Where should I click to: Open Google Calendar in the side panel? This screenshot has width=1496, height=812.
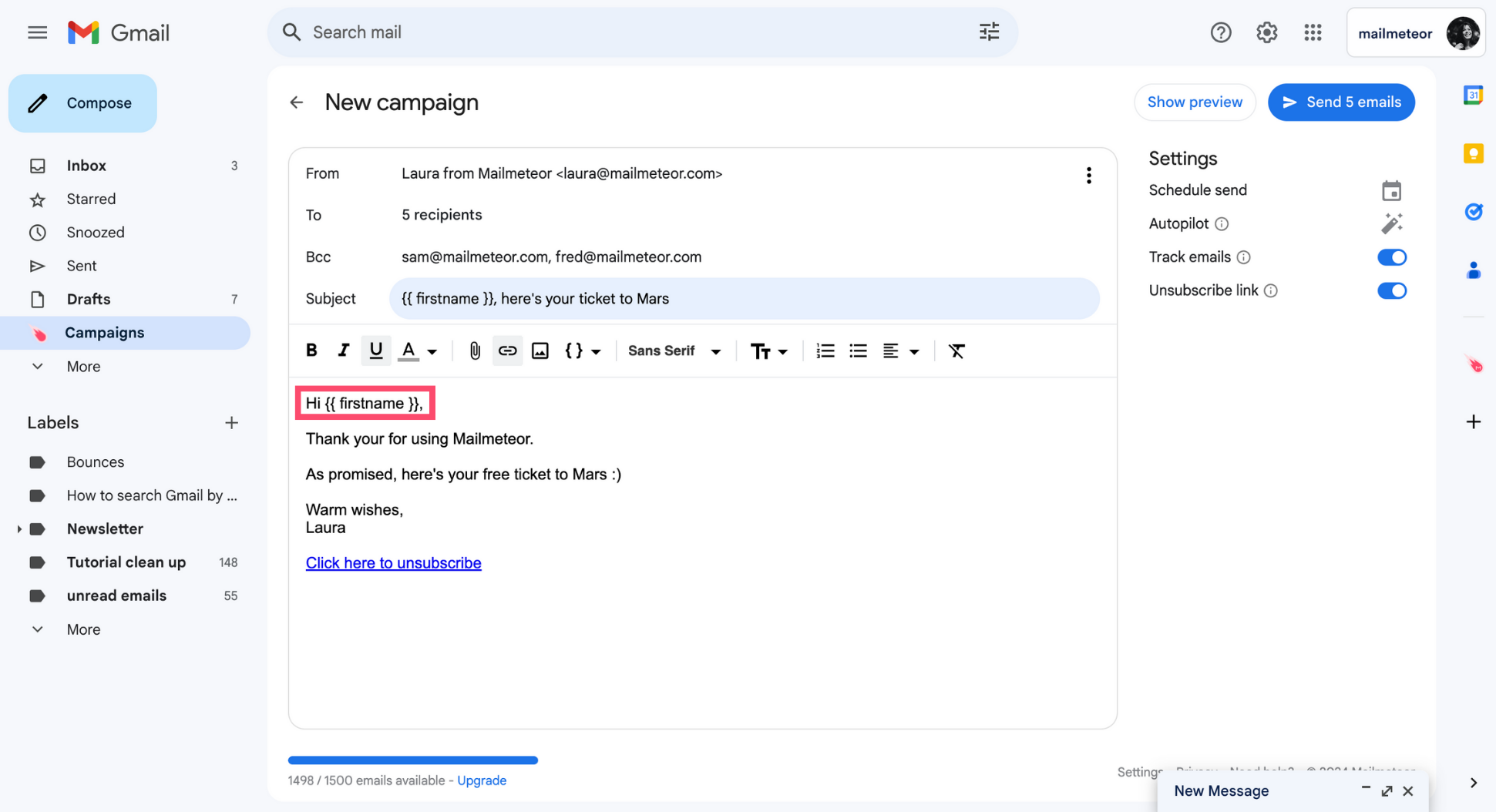pos(1473,96)
